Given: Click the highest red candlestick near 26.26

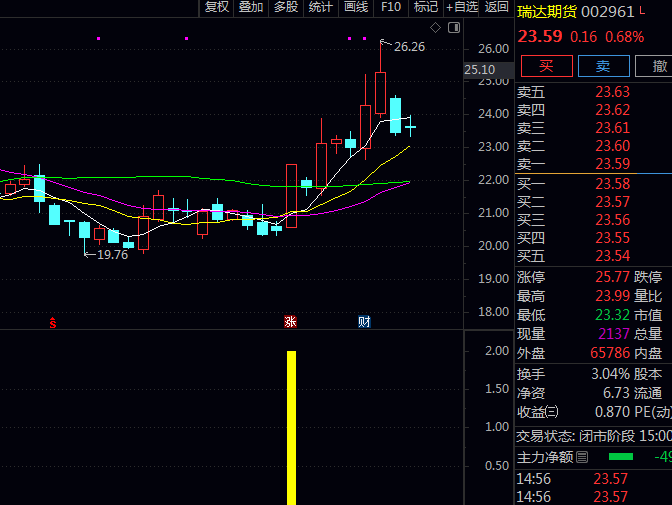Looking at the screenshot, I should (381, 93).
